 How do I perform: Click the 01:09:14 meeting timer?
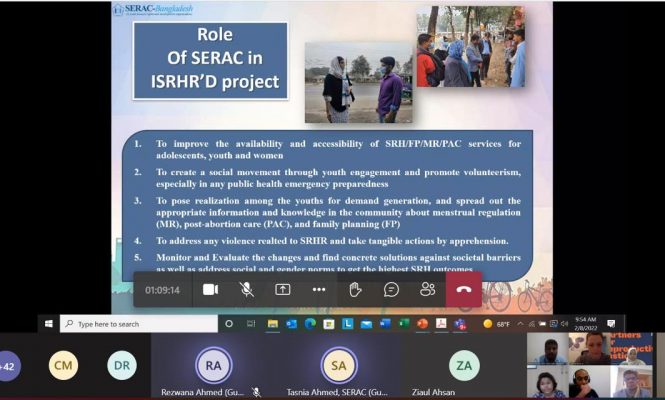point(162,290)
